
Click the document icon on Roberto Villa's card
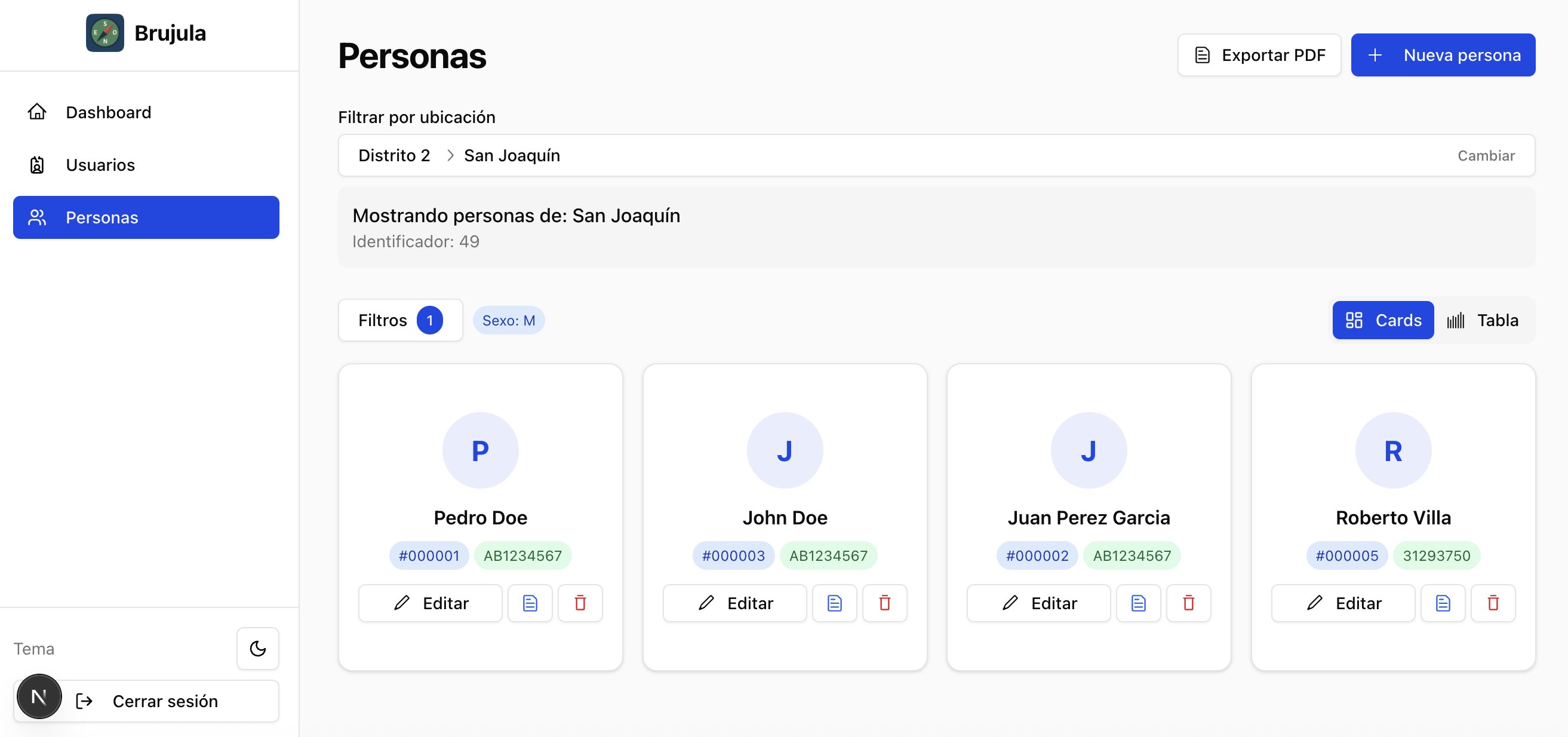coord(1443,603)
